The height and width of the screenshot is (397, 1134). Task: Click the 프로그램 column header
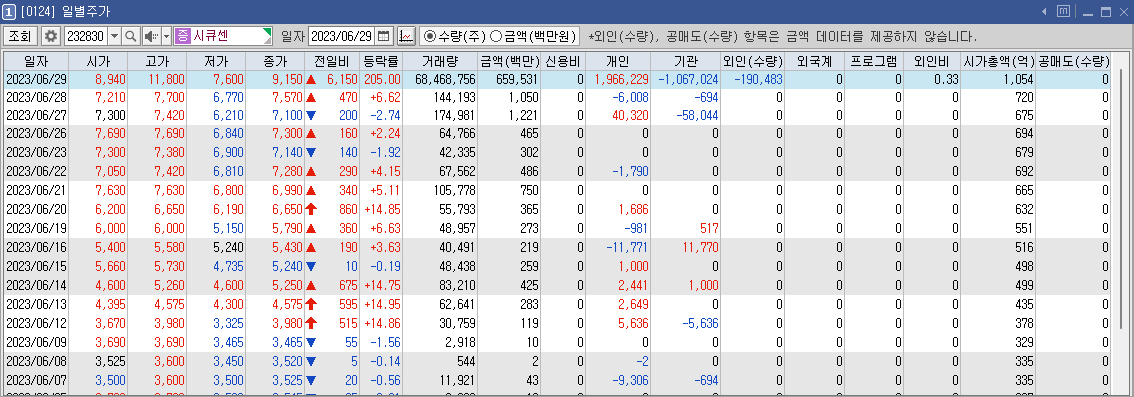point(874,61)
